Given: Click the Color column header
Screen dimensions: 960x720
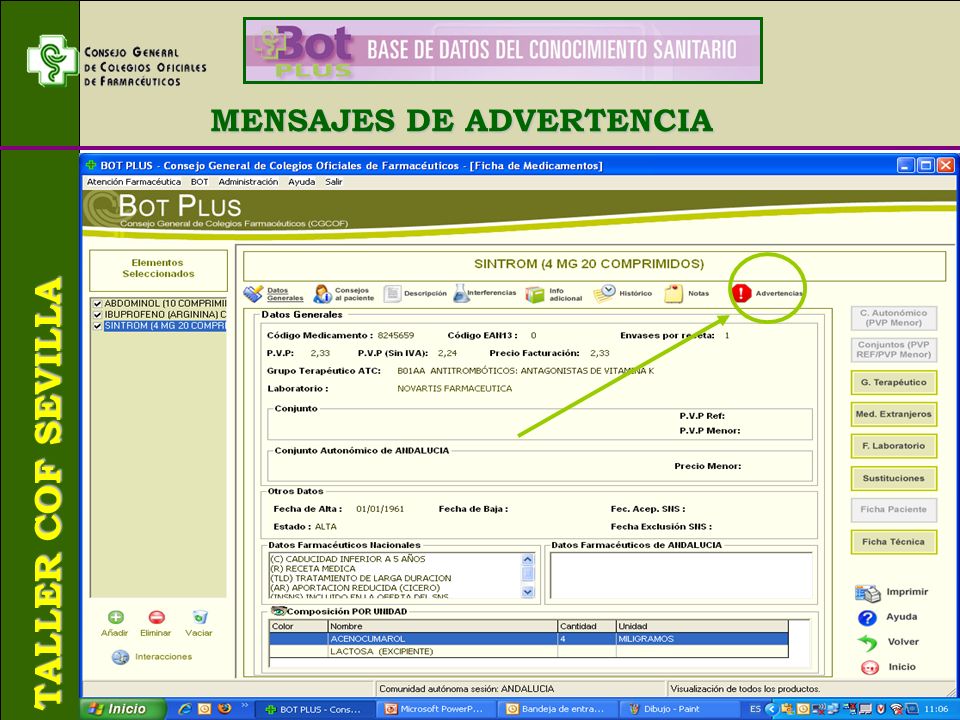Looking at the screenshot, I should (299, 626).
